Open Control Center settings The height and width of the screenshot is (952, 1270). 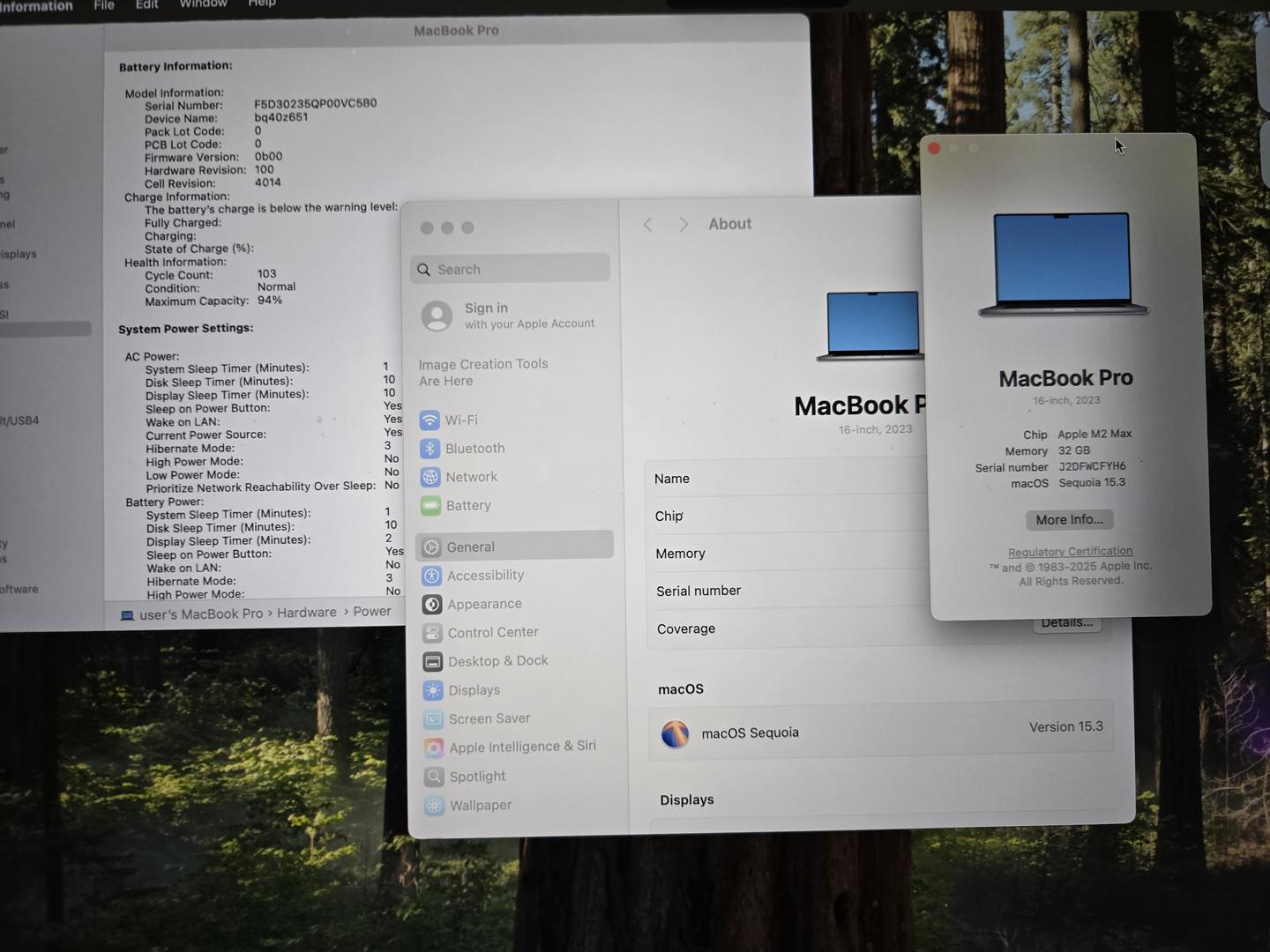pyautogui.click(x=492, y=633)
